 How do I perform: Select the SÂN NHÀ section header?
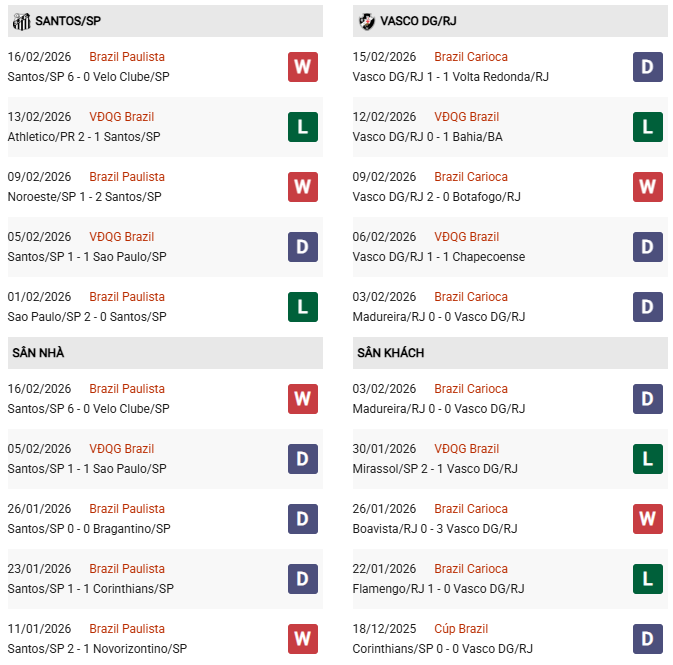coord(38,353)
